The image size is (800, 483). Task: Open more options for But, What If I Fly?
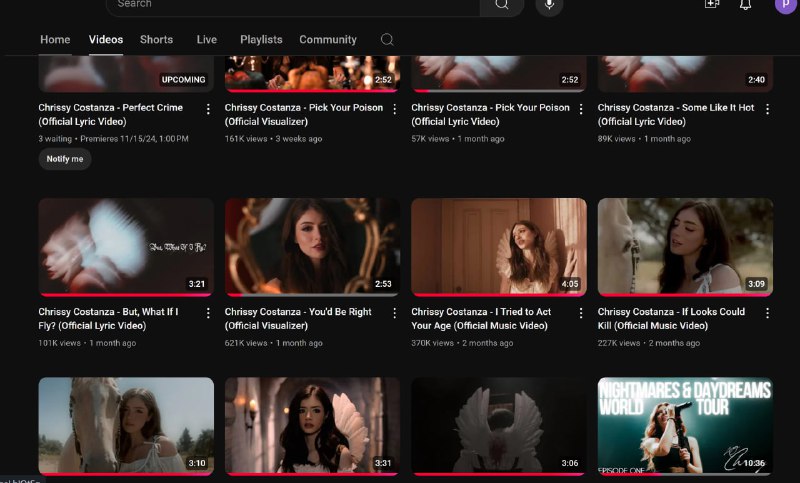click(208, 313)
